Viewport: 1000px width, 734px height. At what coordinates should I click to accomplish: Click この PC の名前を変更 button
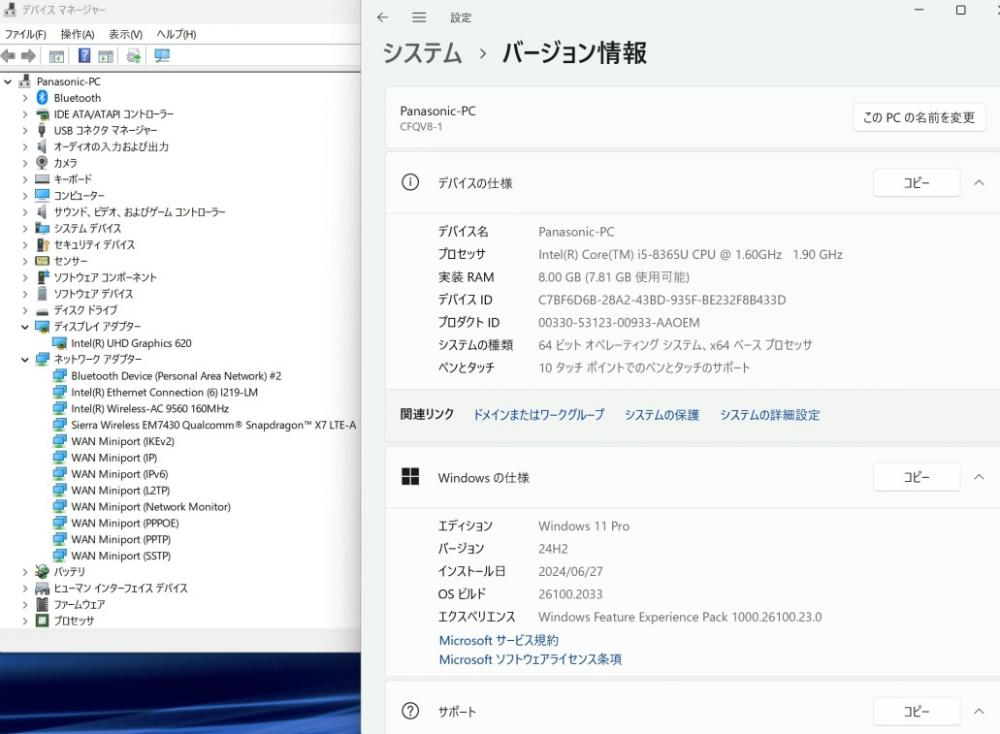tap(918, 118)
